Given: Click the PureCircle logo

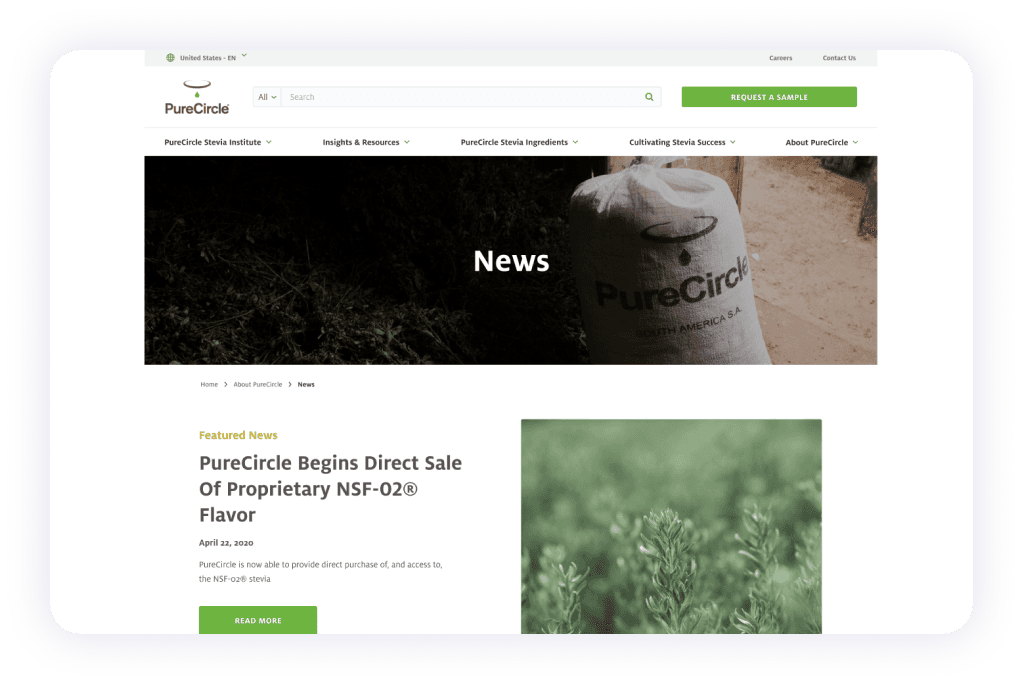Looking at the screenshot, I should click(196, 96).
